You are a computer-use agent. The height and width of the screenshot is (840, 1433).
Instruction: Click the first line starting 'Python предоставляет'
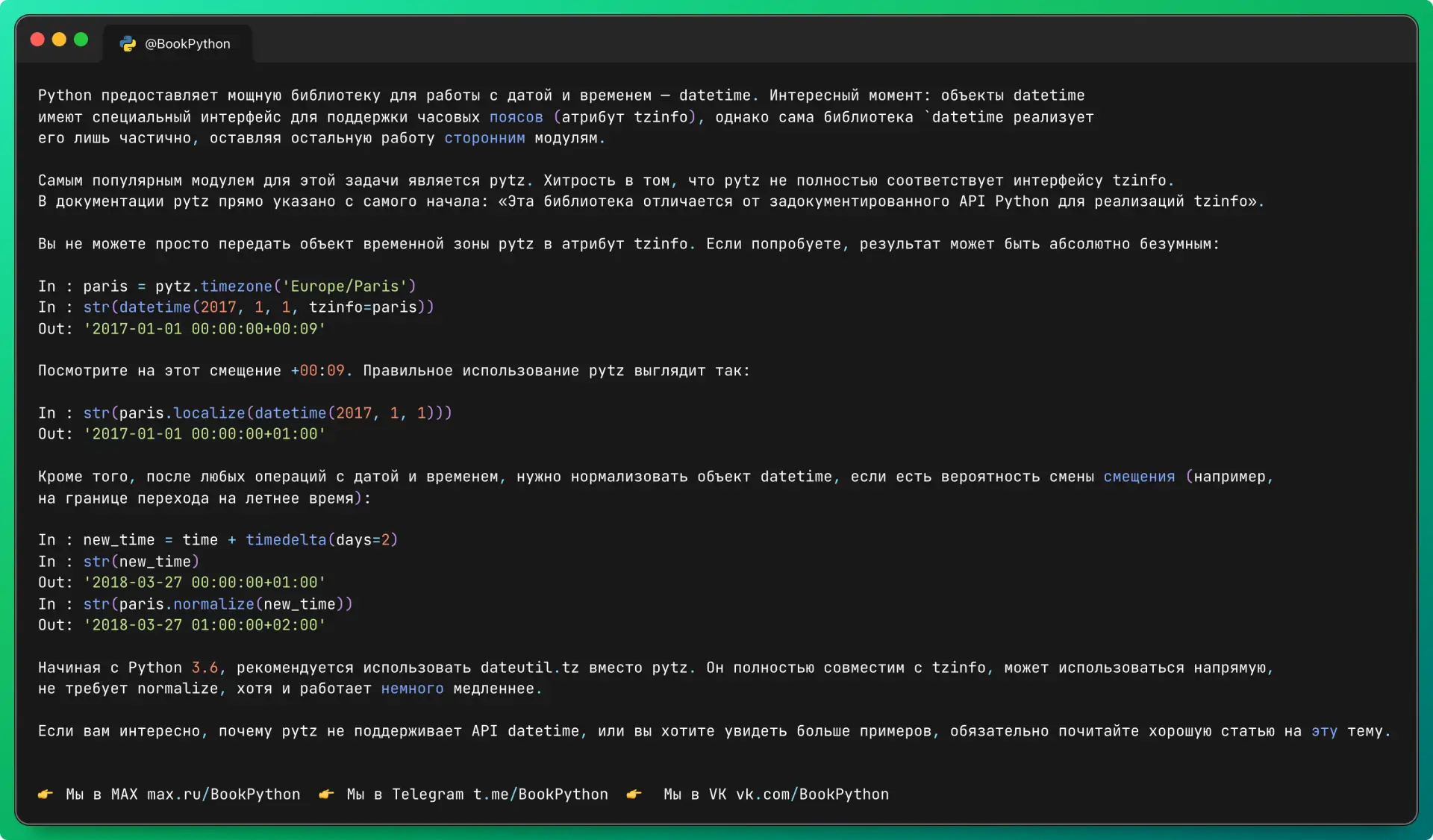tap(561, 95)
